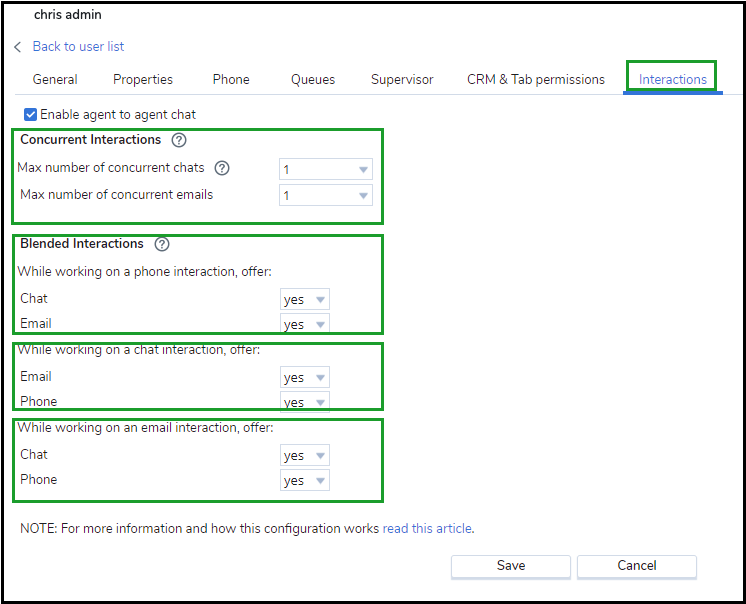
Task: Open Phone dropdown under email interaction
Action: point(304,480)
